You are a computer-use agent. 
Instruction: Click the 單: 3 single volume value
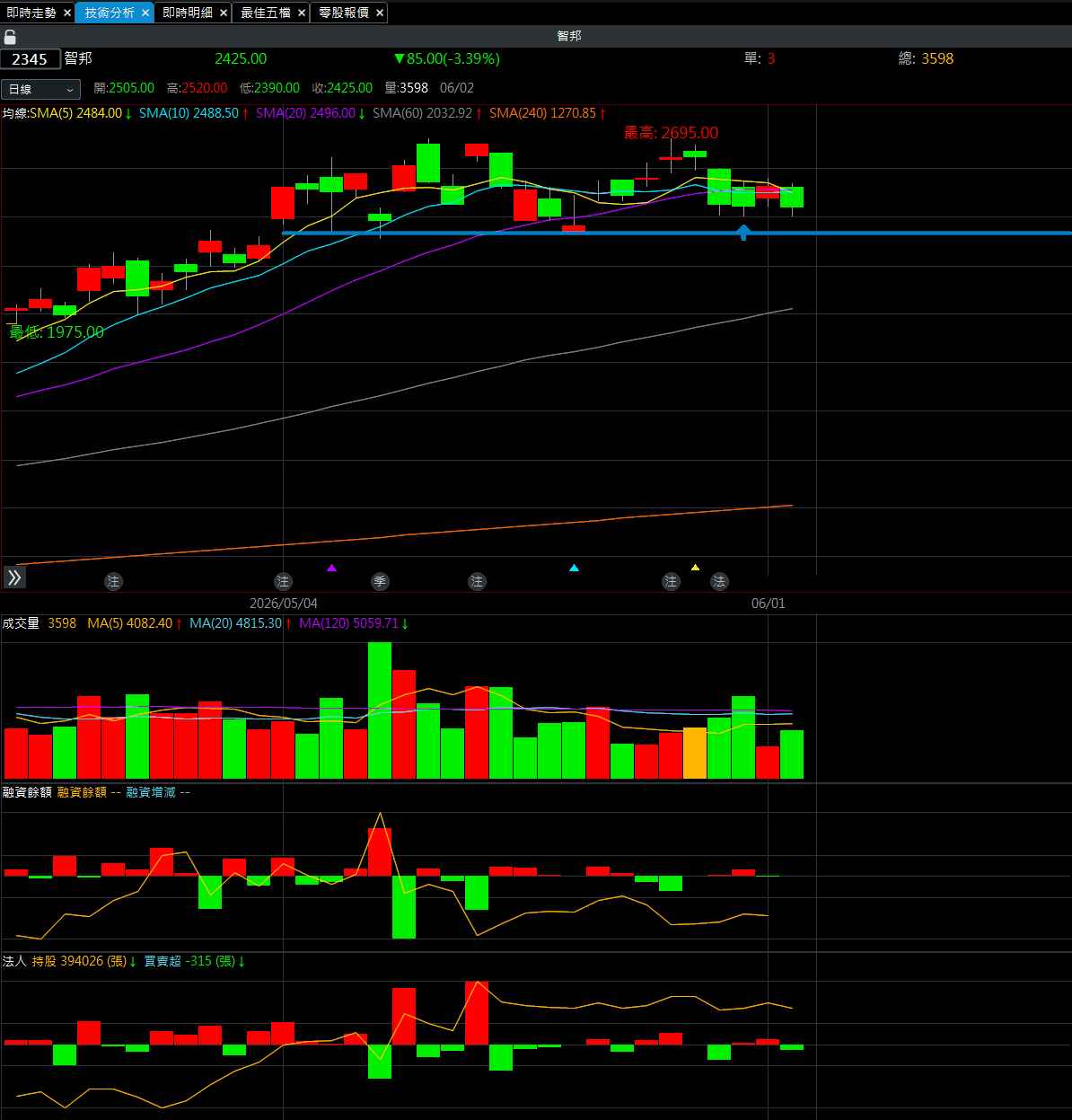tap(760, 58)
